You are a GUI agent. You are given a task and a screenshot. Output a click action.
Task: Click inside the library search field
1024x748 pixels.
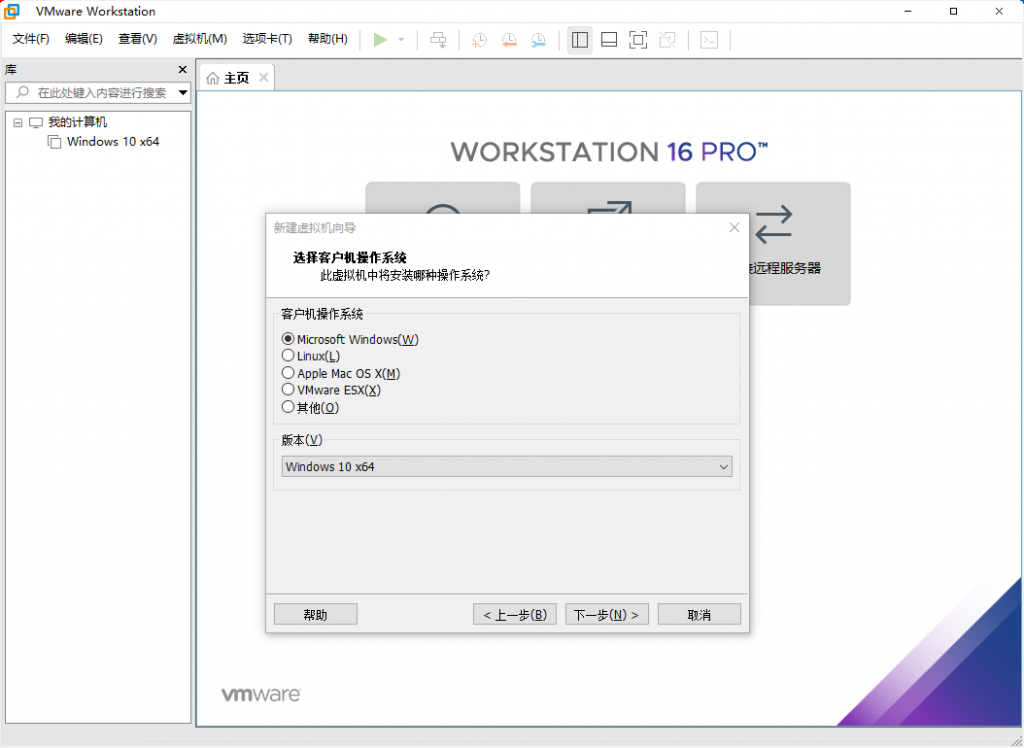click(100, 92)
